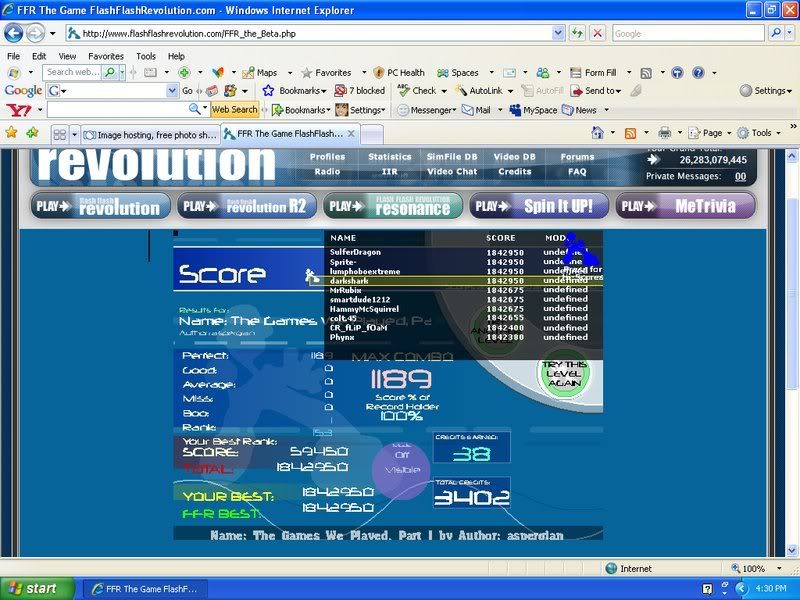Image resolution: width=800 pixels, height=600 pixels.
Task: Click the Print icon in command bar
Action: 664,132
